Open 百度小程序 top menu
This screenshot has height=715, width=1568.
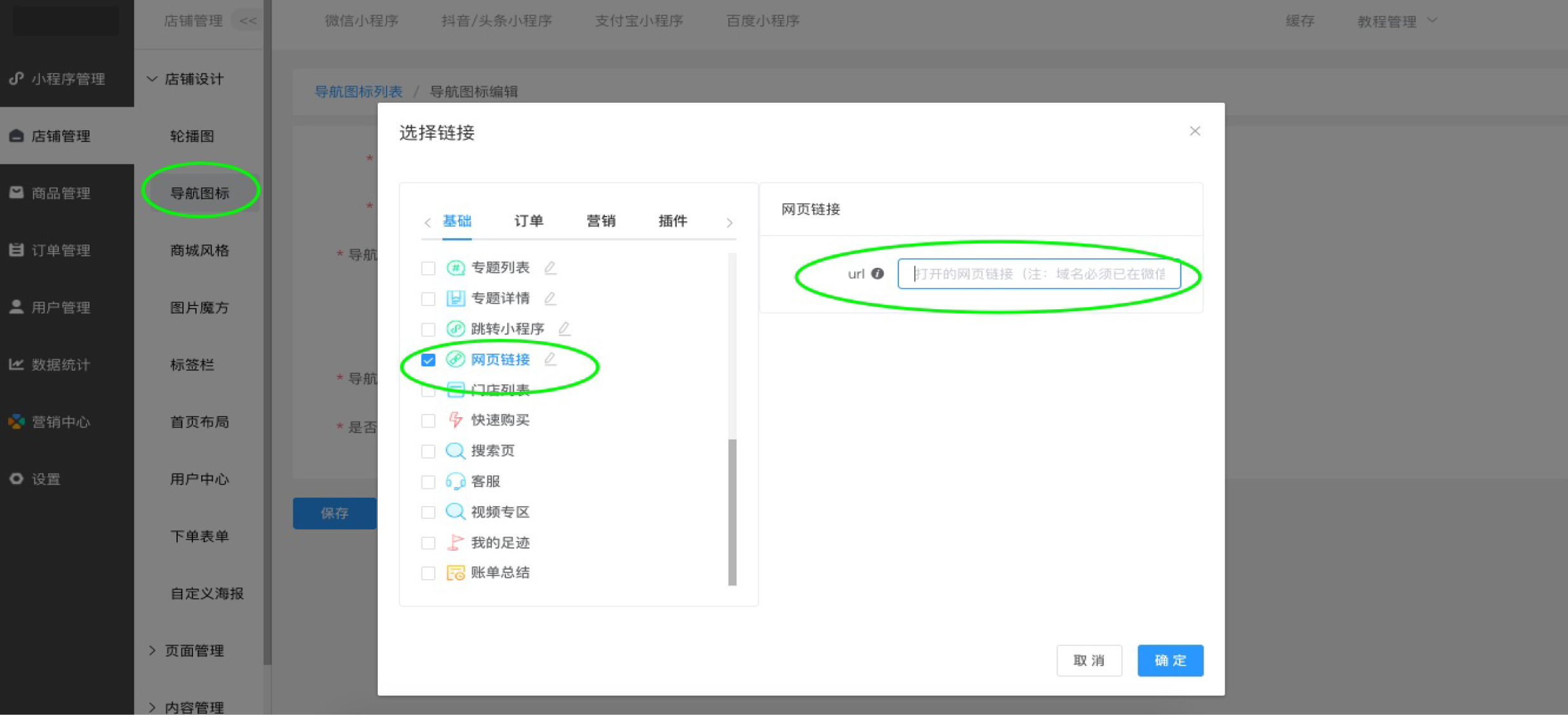pyautogui.click(x=763, y=21)
